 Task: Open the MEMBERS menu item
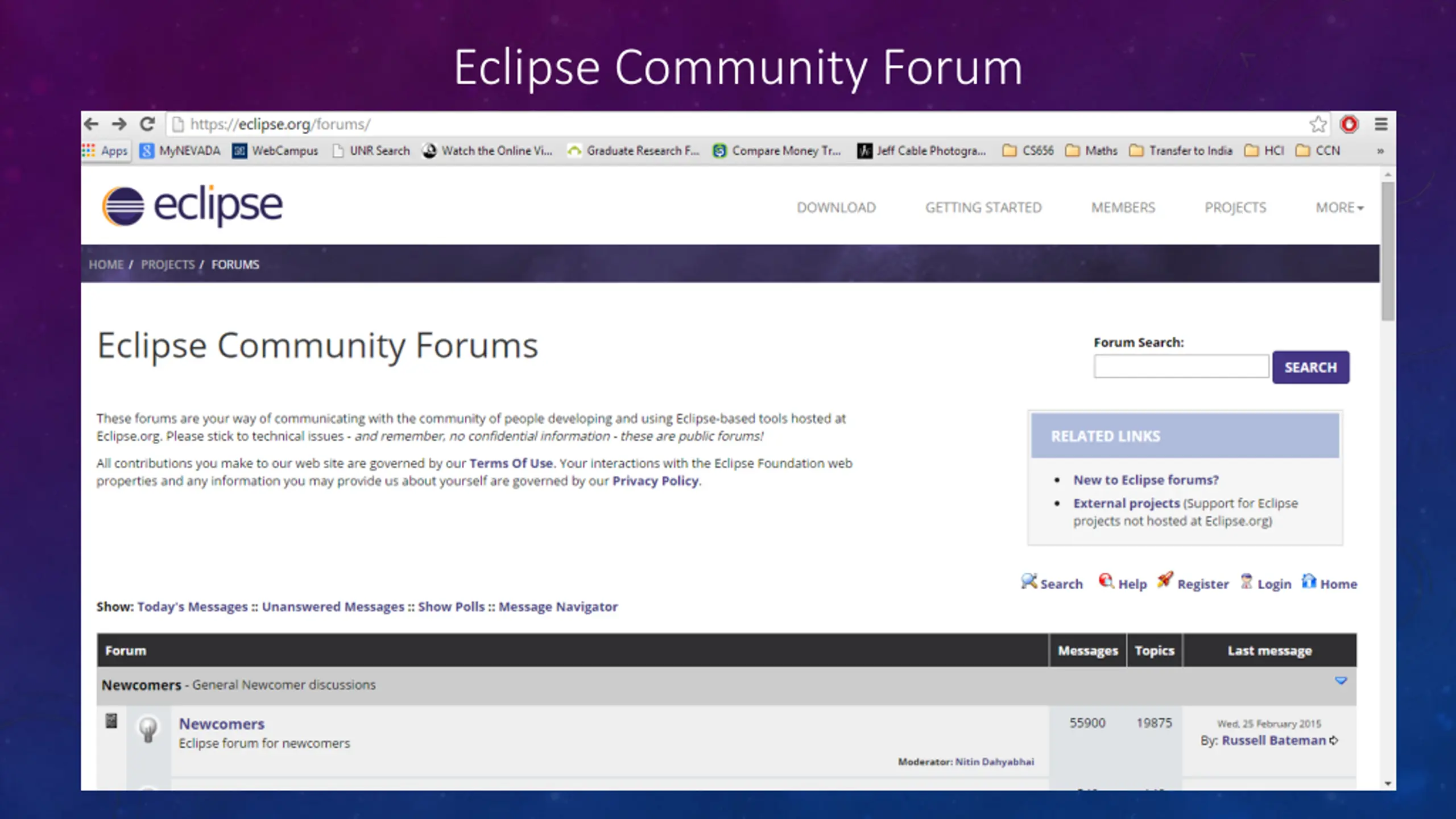pos(1123,208)
